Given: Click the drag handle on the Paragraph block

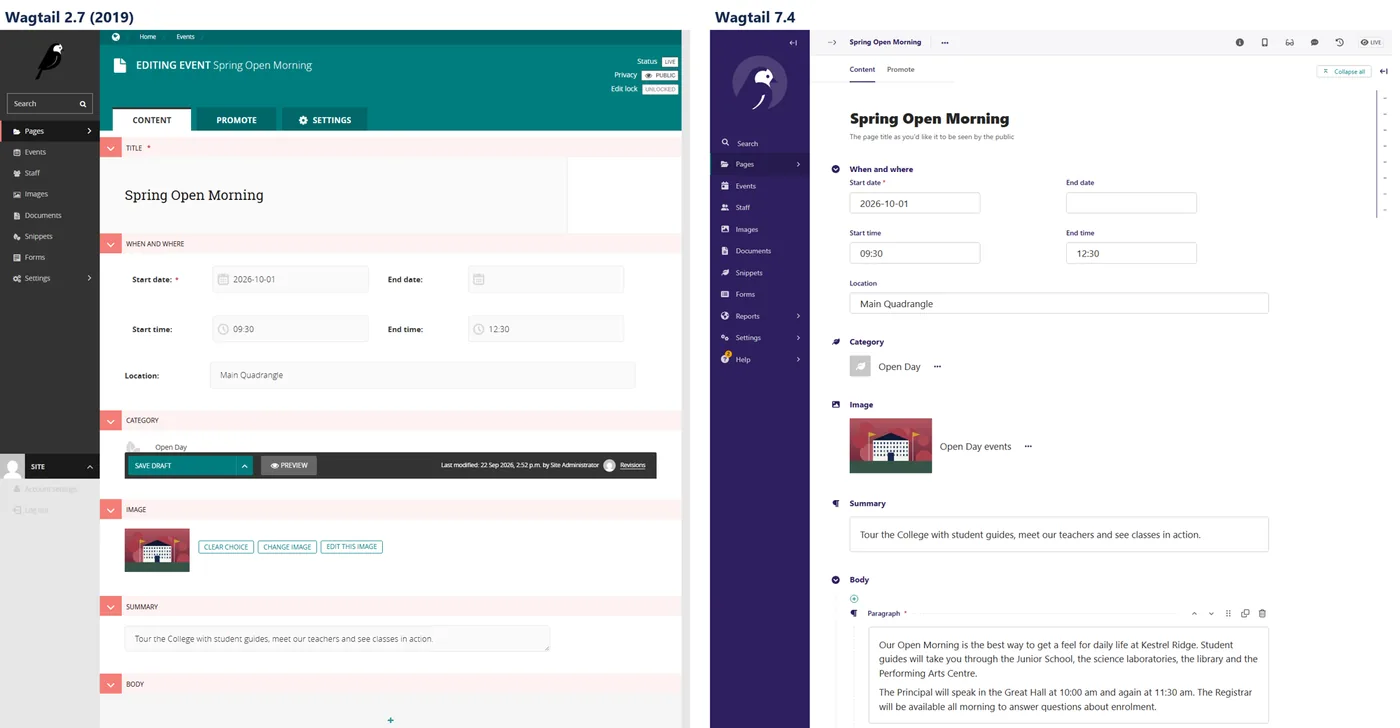Looking at the screenshot, I should (x=1228, y=613).
